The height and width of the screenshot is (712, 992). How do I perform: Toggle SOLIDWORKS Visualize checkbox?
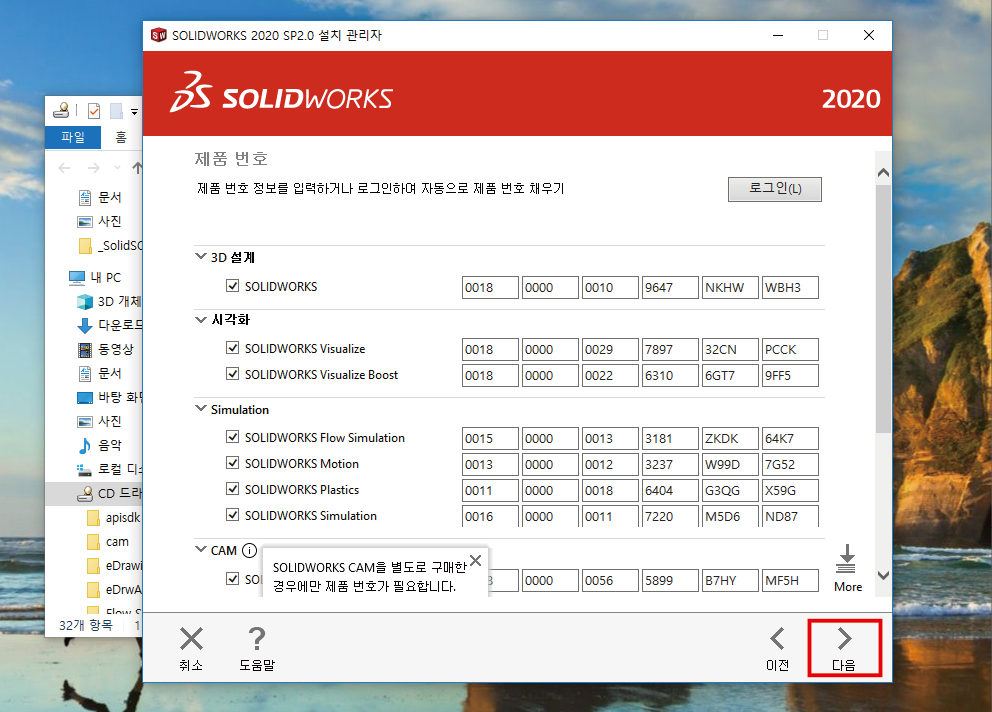[x=232, y=348]
